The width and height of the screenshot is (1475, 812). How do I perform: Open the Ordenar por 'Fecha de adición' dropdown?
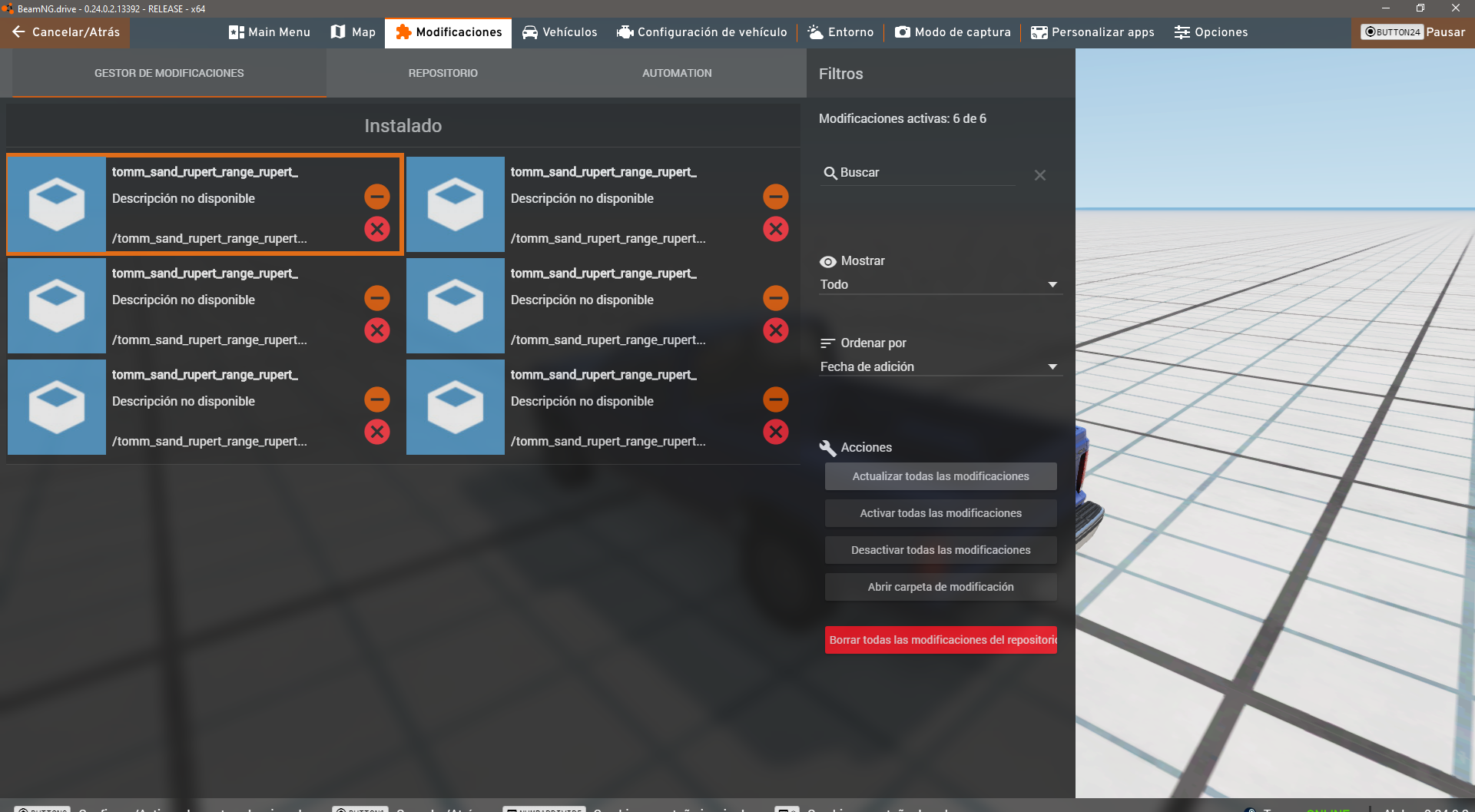(940, 366)
